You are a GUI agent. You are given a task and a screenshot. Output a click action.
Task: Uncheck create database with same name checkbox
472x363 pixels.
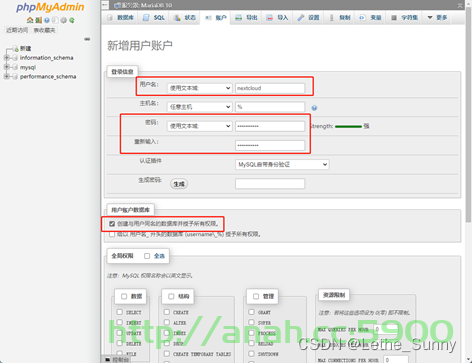(x=112, y=224)
